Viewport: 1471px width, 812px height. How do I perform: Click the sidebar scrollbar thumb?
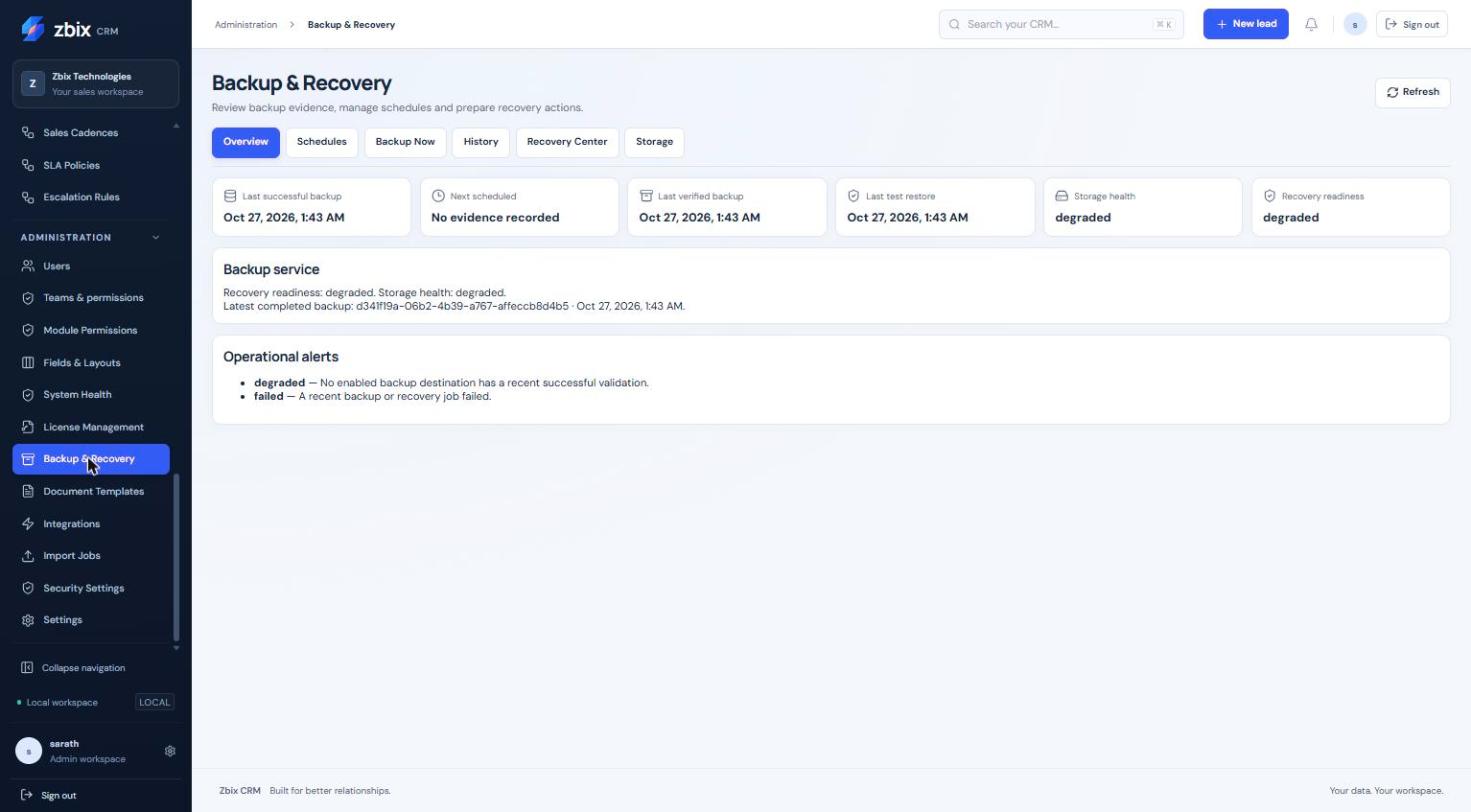tap(177, 557)
